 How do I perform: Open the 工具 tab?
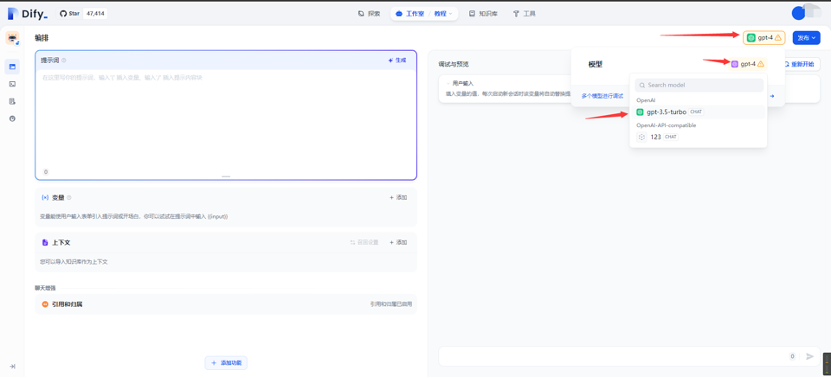tap(524, 14)
